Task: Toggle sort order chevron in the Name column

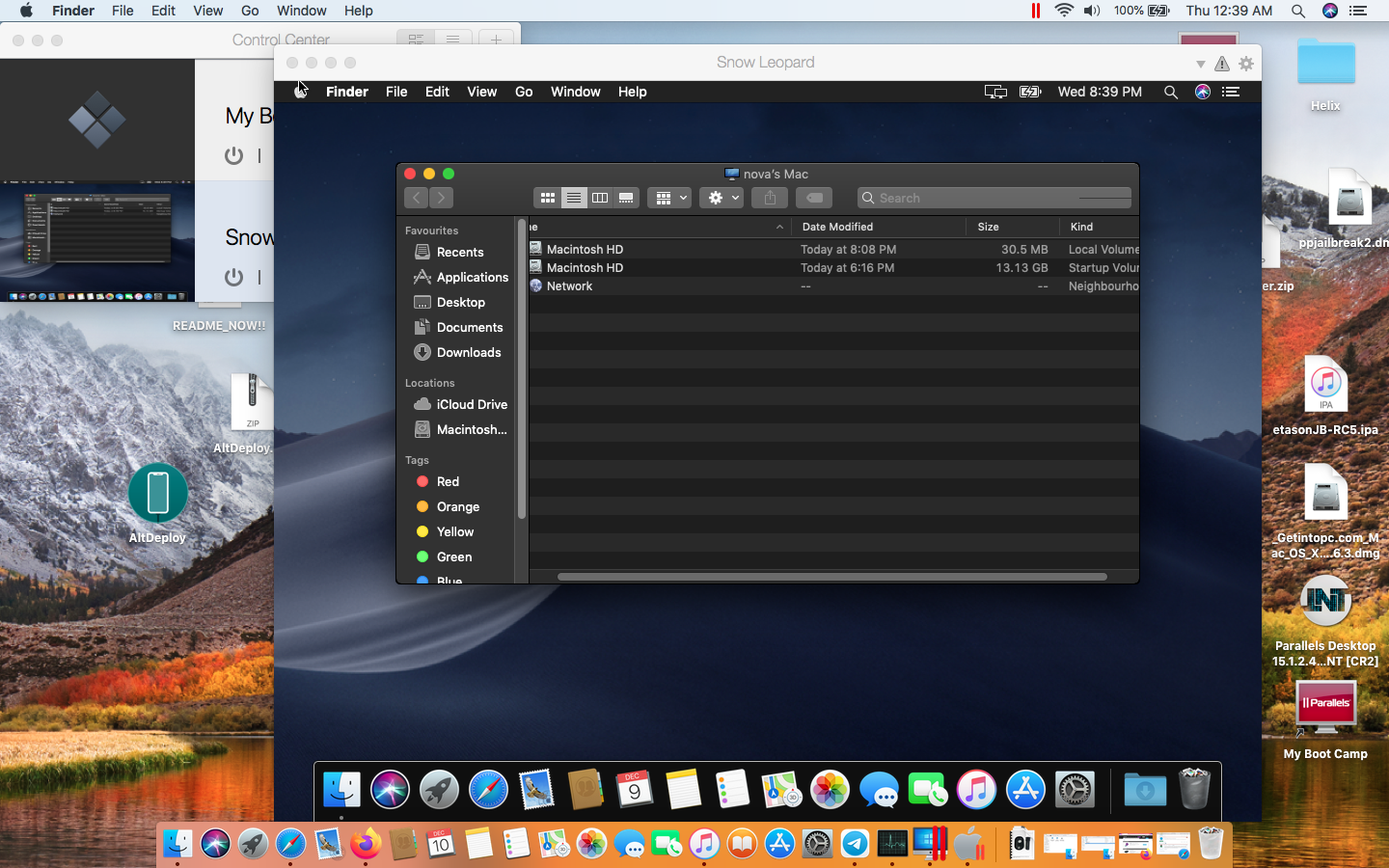Action: pos(779,227)
